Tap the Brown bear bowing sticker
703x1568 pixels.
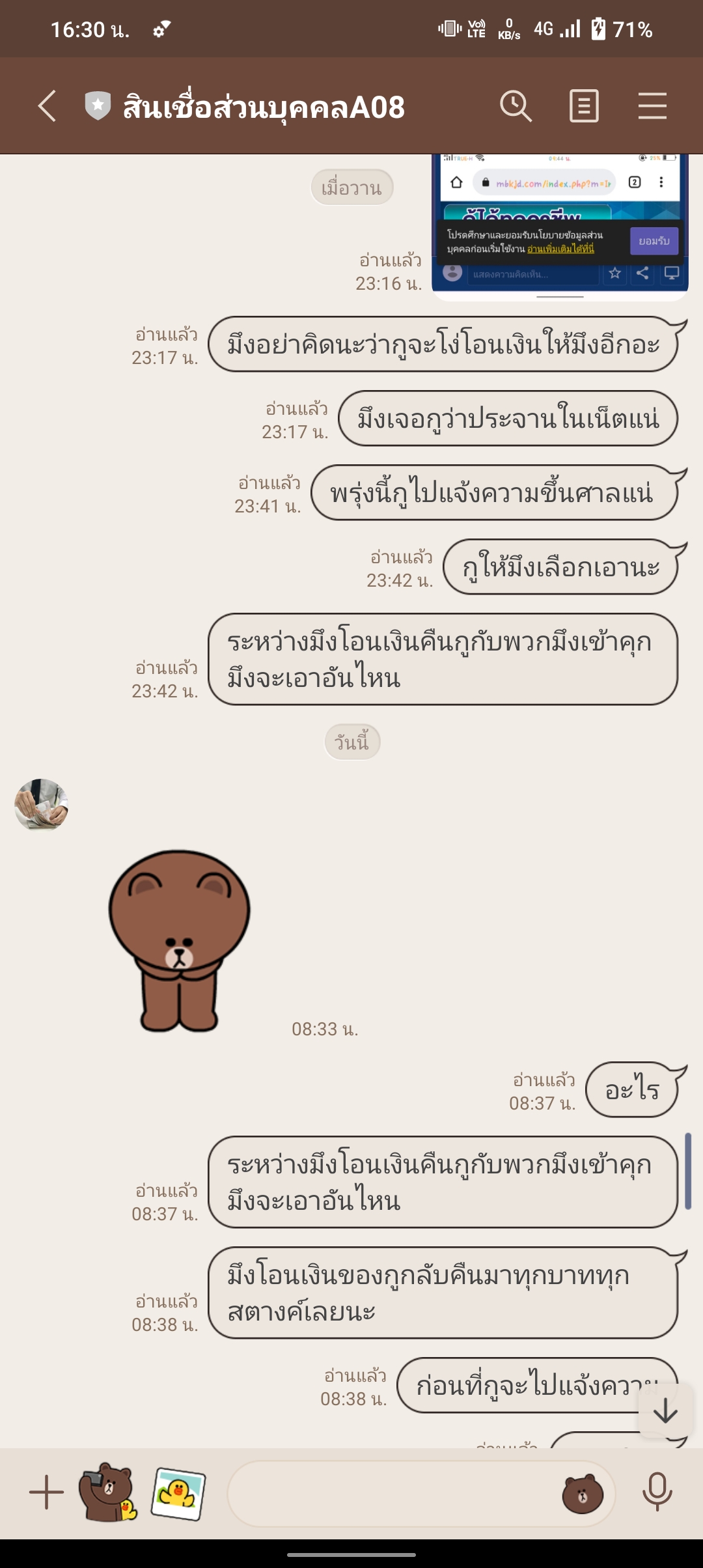click(x=179, y=940)
